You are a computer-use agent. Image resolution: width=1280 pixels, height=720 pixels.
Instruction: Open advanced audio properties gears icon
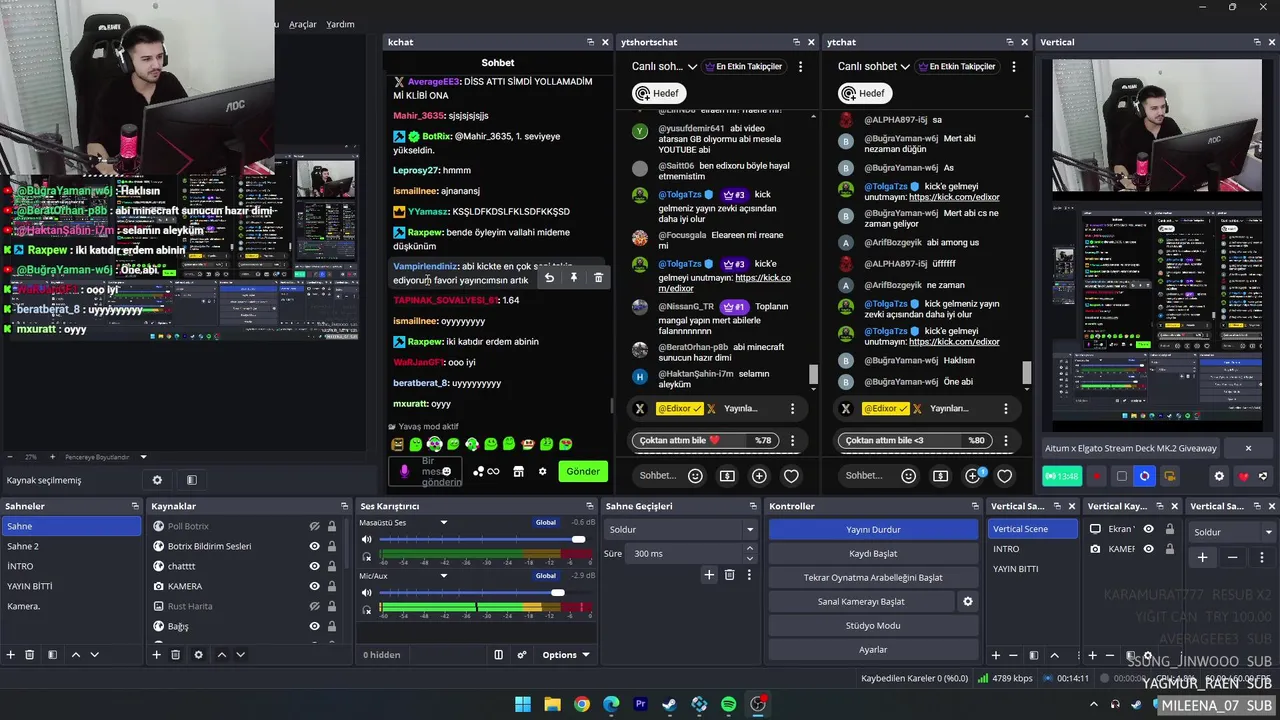coord(522,655)
